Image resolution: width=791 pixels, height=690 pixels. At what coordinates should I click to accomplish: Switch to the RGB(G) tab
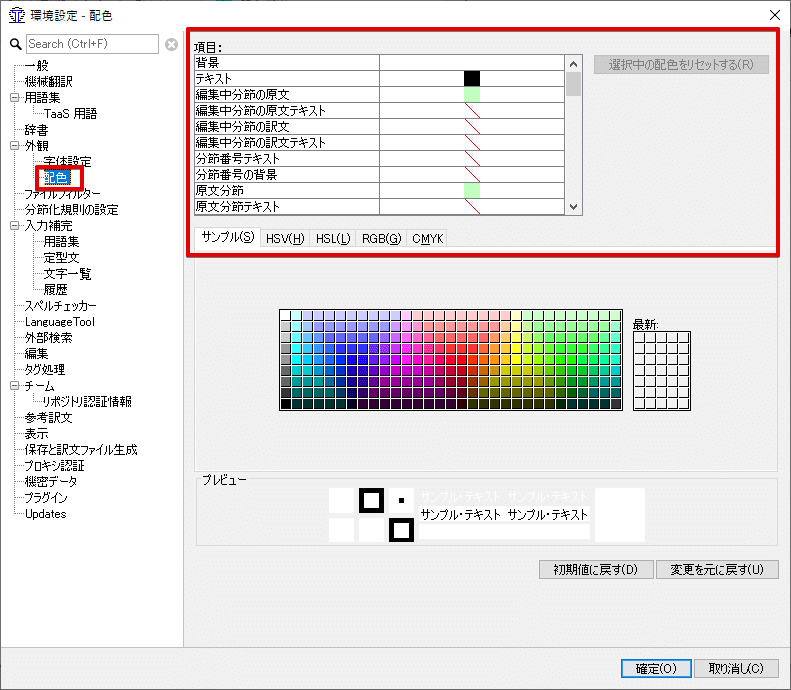381,239
